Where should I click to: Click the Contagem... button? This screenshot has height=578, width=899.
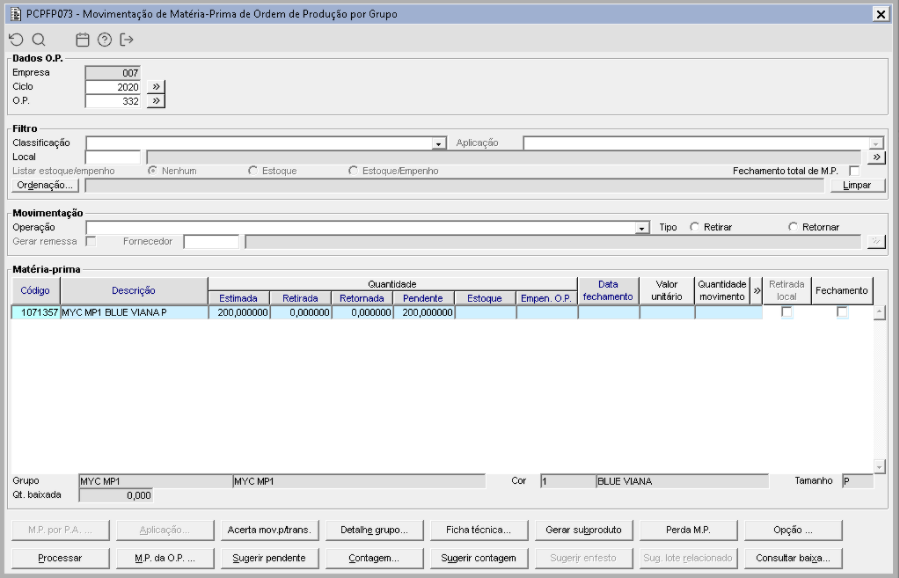(x=374, y=558)
